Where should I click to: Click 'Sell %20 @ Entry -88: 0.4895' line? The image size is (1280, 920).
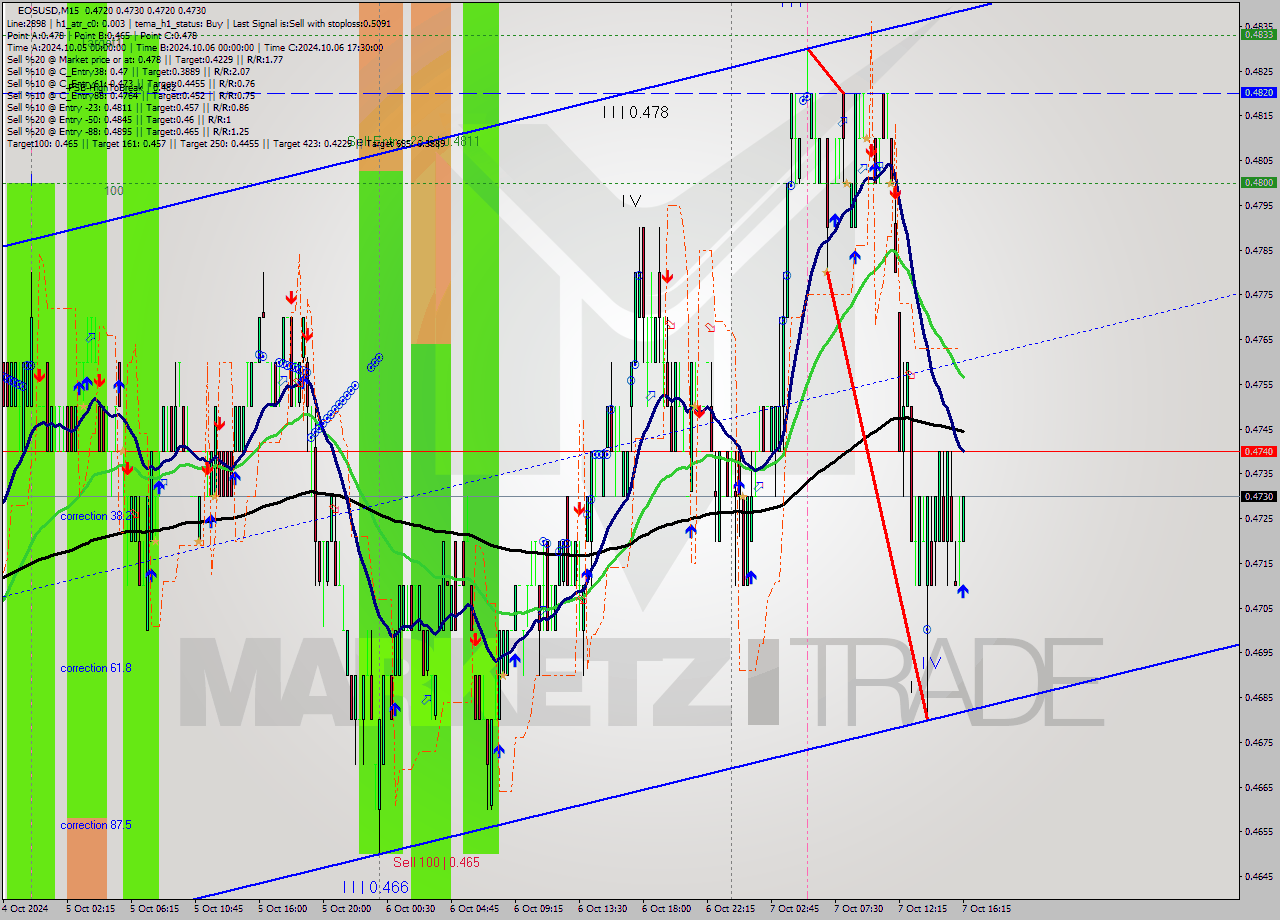point(128,131)
